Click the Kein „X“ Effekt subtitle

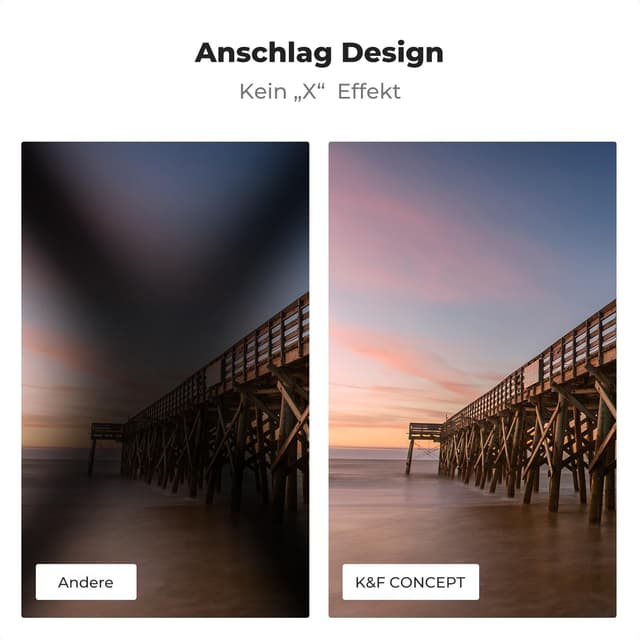[320, 91]
